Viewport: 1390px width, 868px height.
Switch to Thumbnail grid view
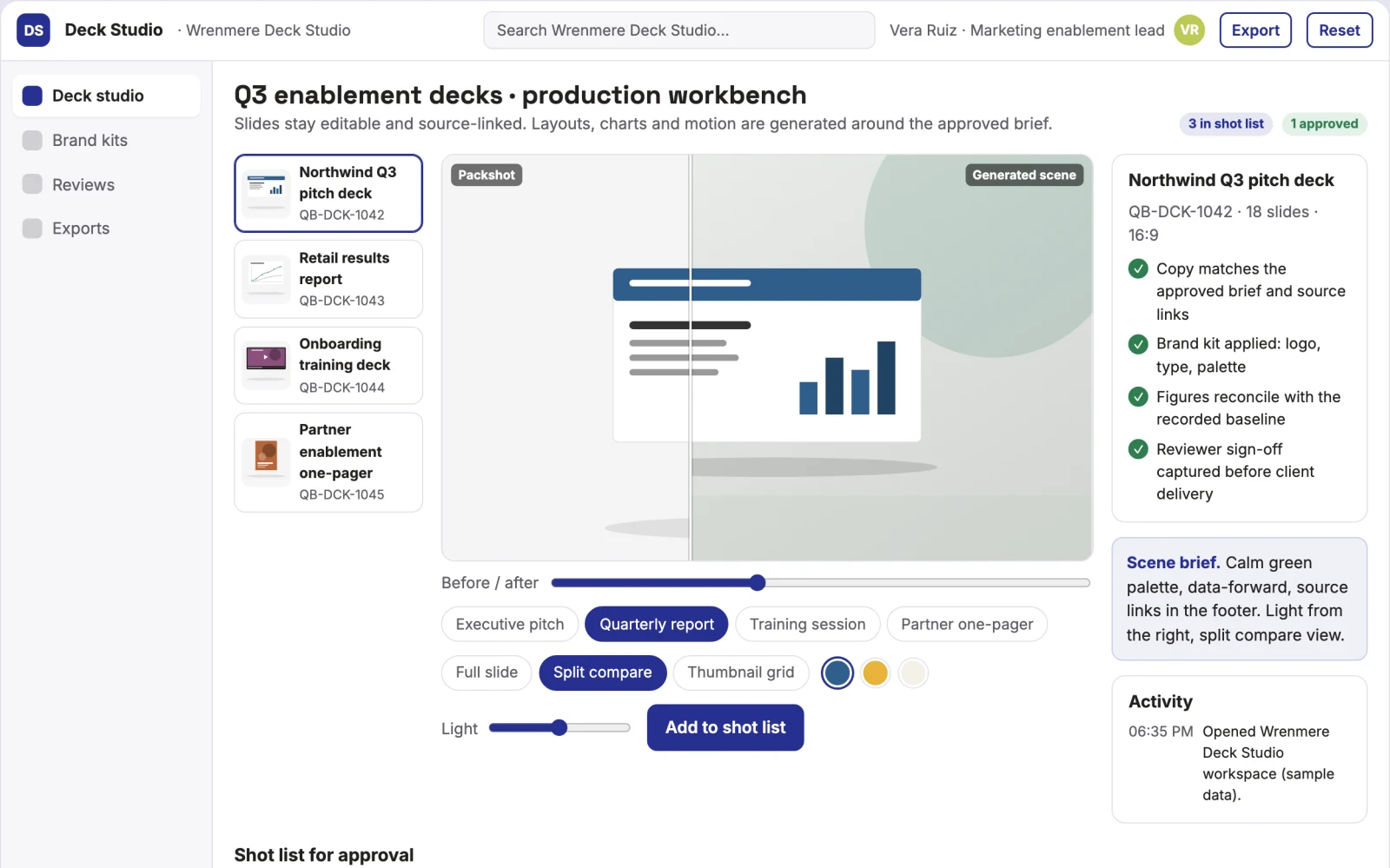click(741, 673)
